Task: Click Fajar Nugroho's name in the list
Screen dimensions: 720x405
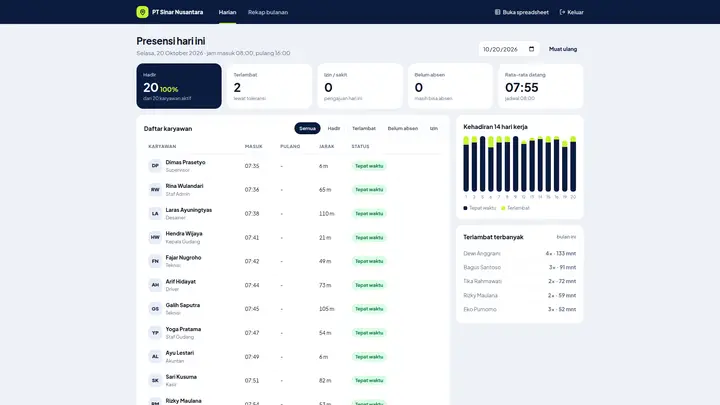Action: (183, 258)
